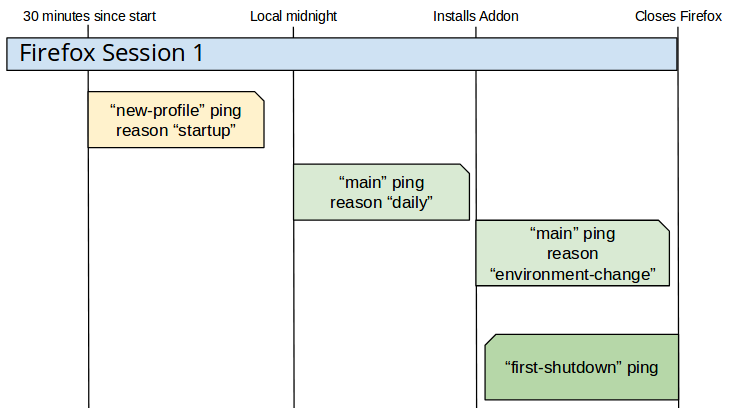The height and width of the screenshot is (408, 730).
Task: Click the clipped top-left corner of first-shutdown box
Action: click(x=489, y=340)
